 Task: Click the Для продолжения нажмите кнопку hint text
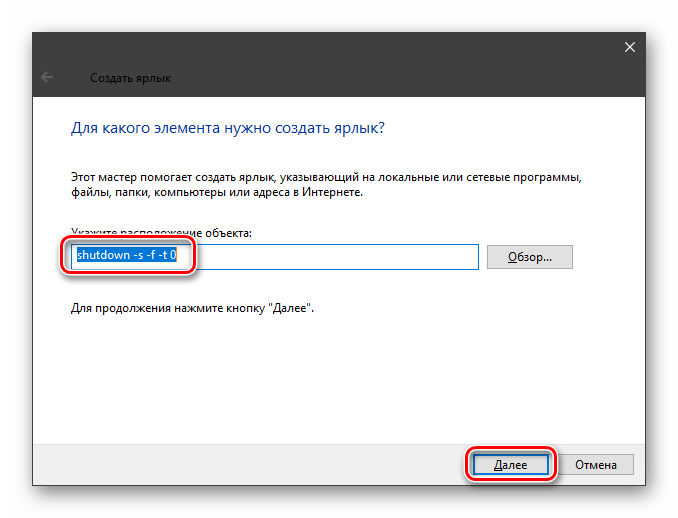coord(192,308)
